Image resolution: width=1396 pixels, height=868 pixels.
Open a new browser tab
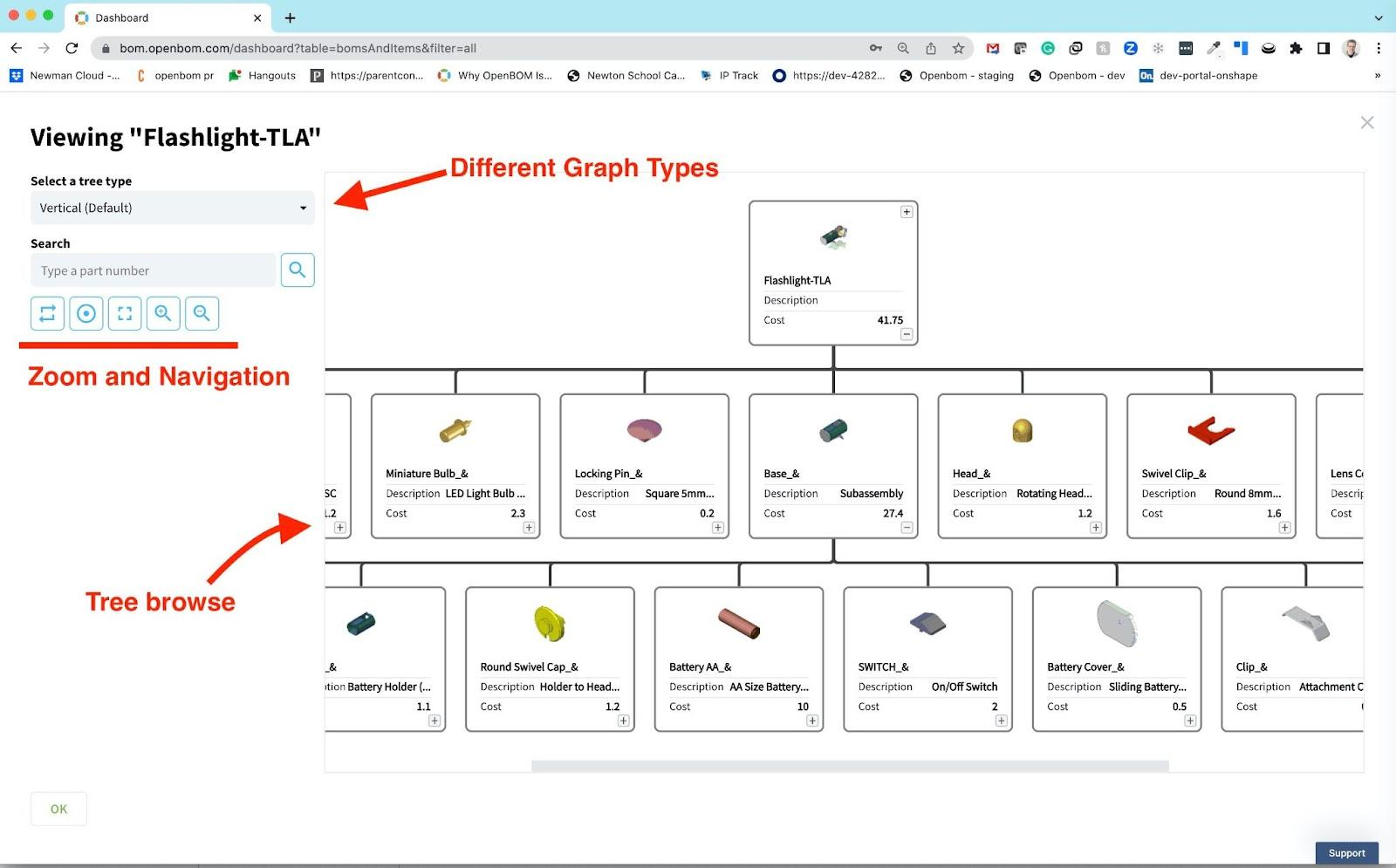(291, 17)
